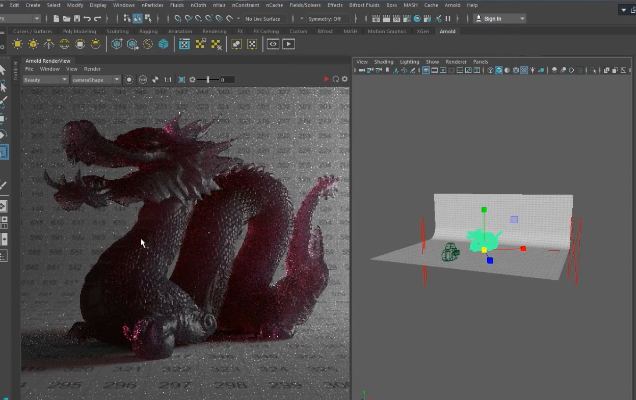Open the Beauty AOV dropdown
The height and width of the screenshot is (400, 636).
point(45,79)
